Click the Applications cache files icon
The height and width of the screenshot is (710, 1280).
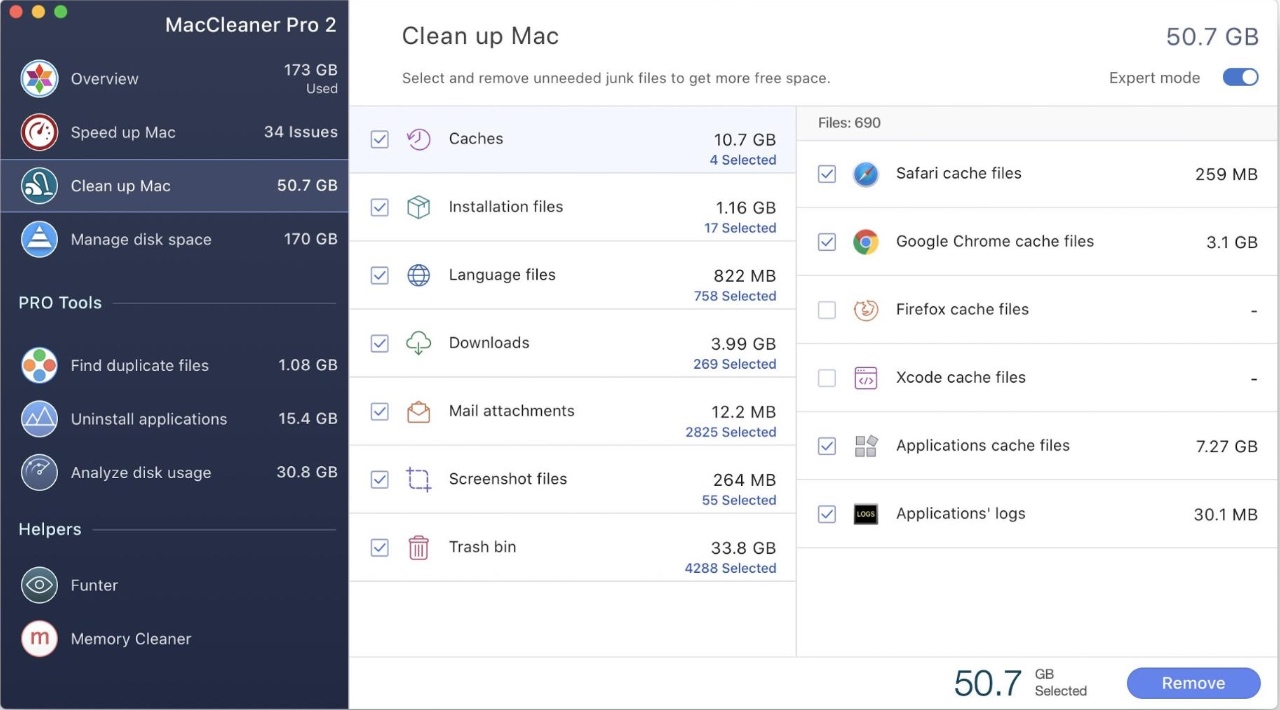(866, 446)
